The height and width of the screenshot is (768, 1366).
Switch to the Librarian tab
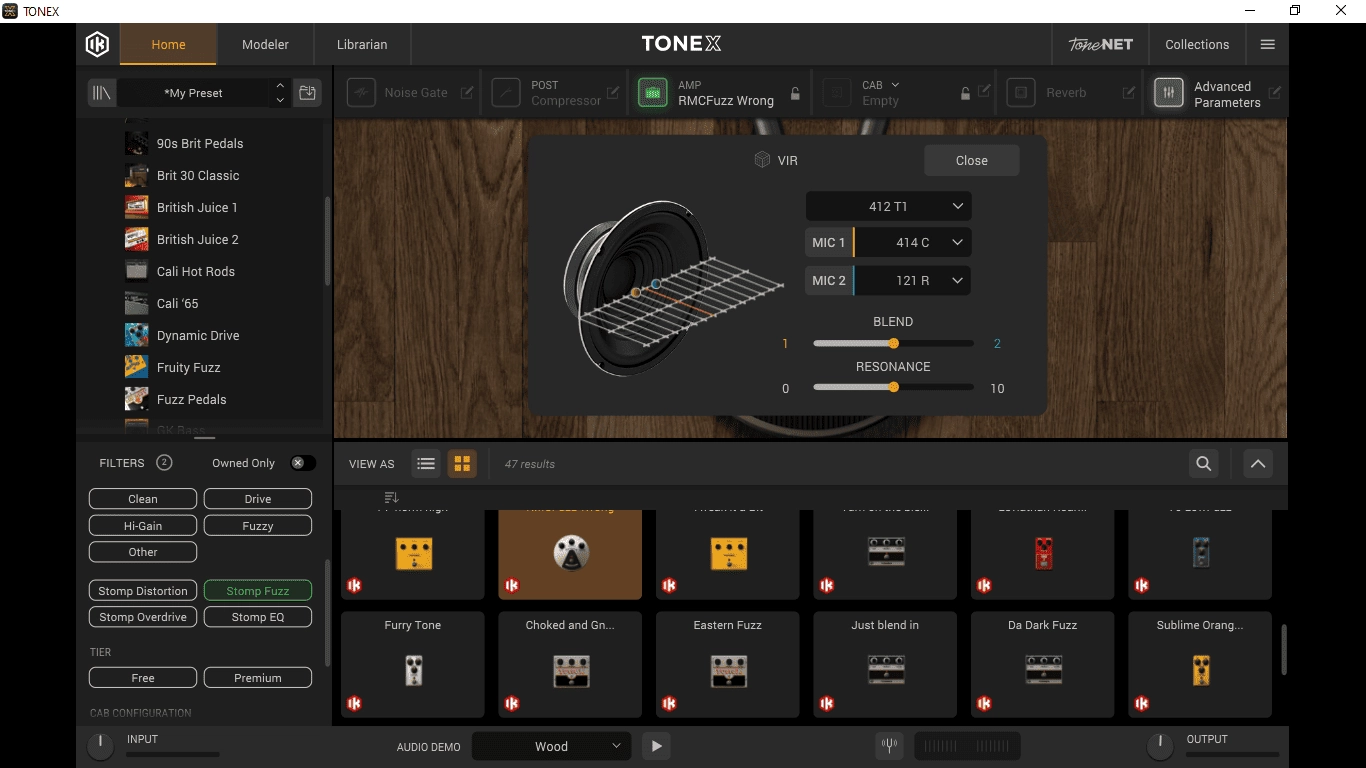tap(362, 44)
